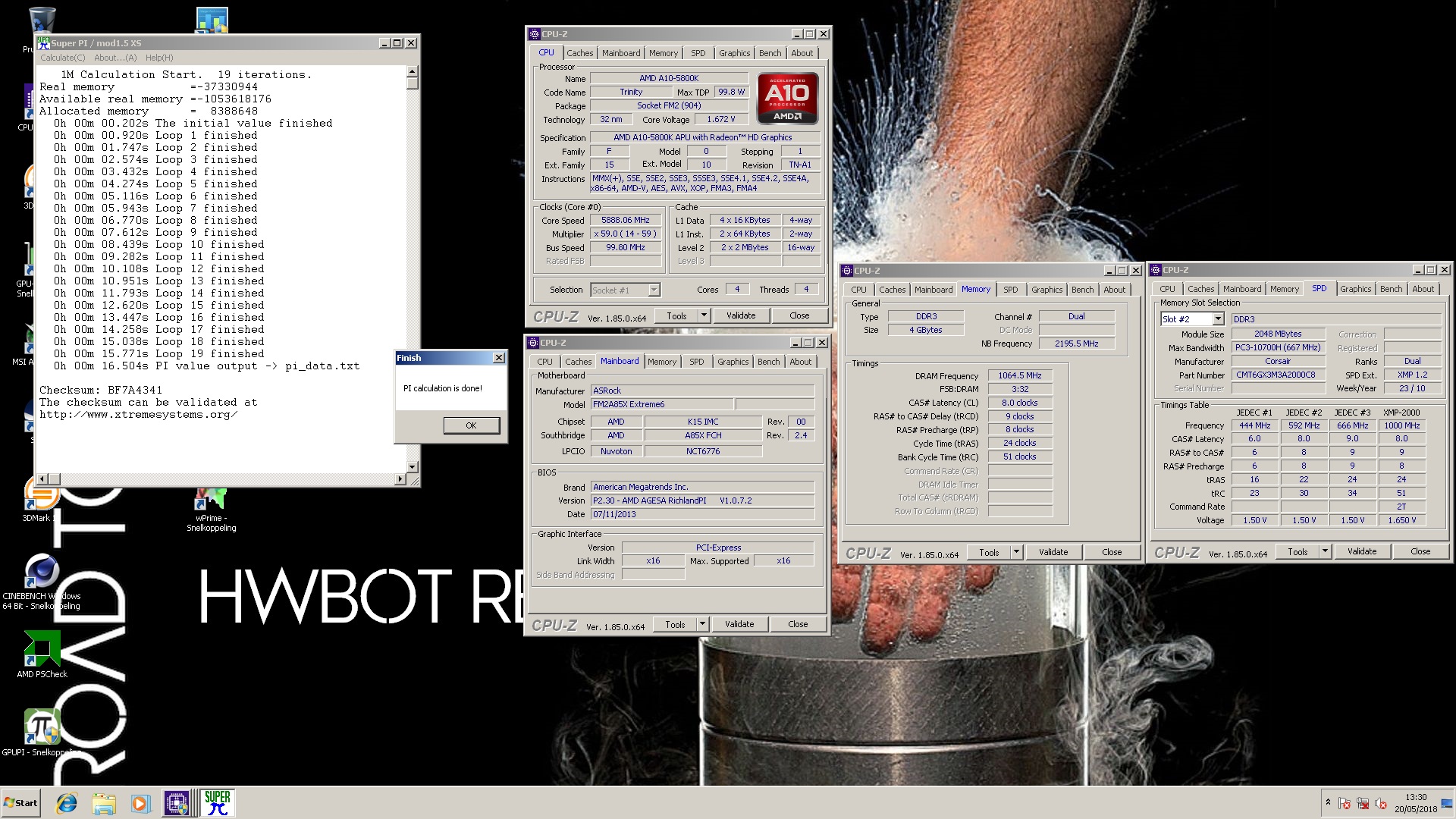Click the BIOS Version P2.30 field
The image size is (1456, 819).
(702, 500)
